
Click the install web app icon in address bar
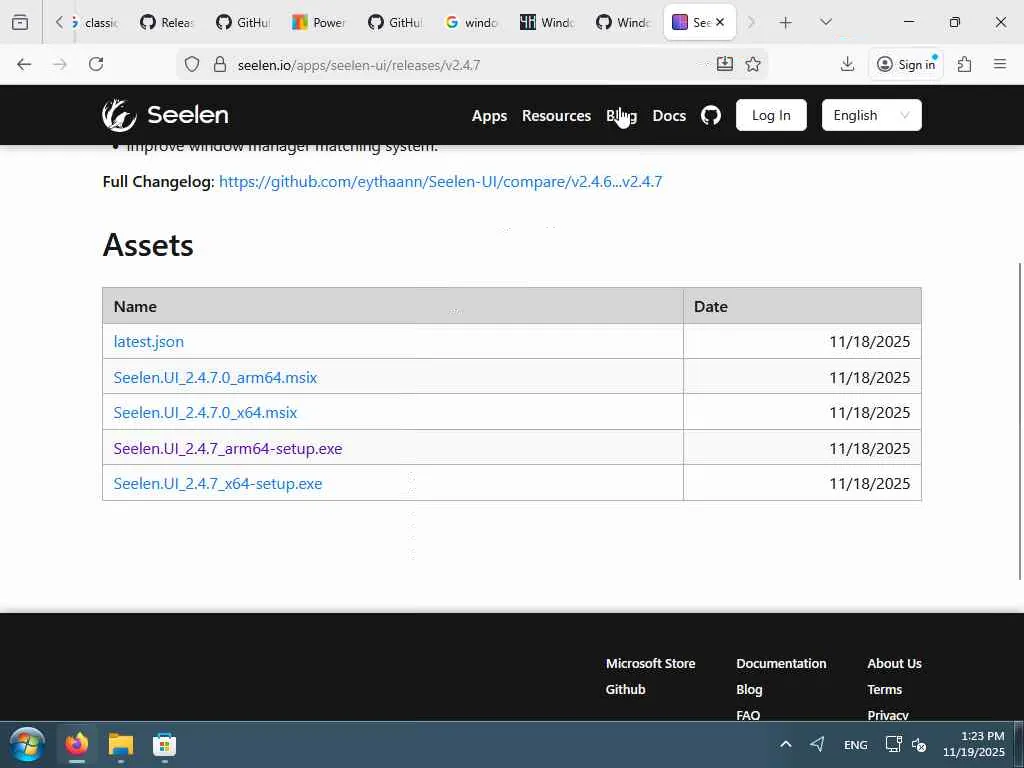coord(724,64)
